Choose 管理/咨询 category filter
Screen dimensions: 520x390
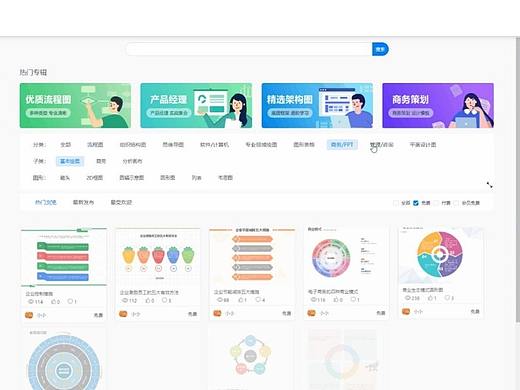tap(382, 145)
